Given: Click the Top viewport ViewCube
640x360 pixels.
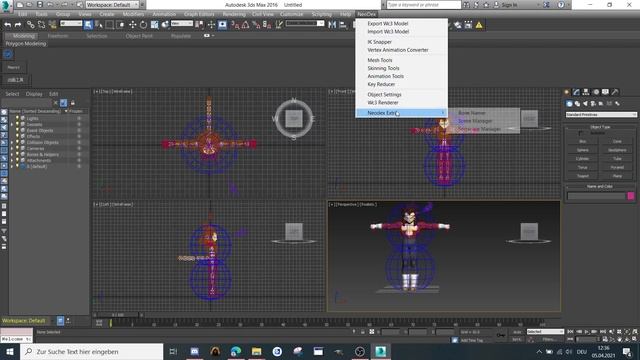Looking at the screenshot, I should tap(294, 119).
